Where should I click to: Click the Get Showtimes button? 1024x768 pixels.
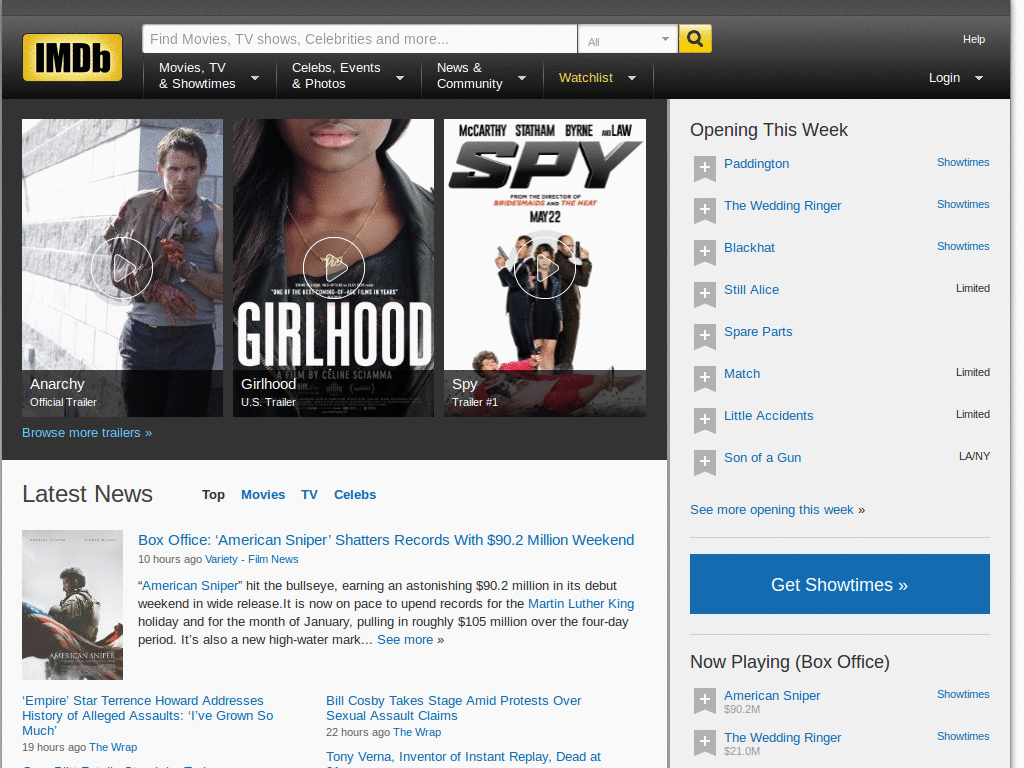[839, 584]
